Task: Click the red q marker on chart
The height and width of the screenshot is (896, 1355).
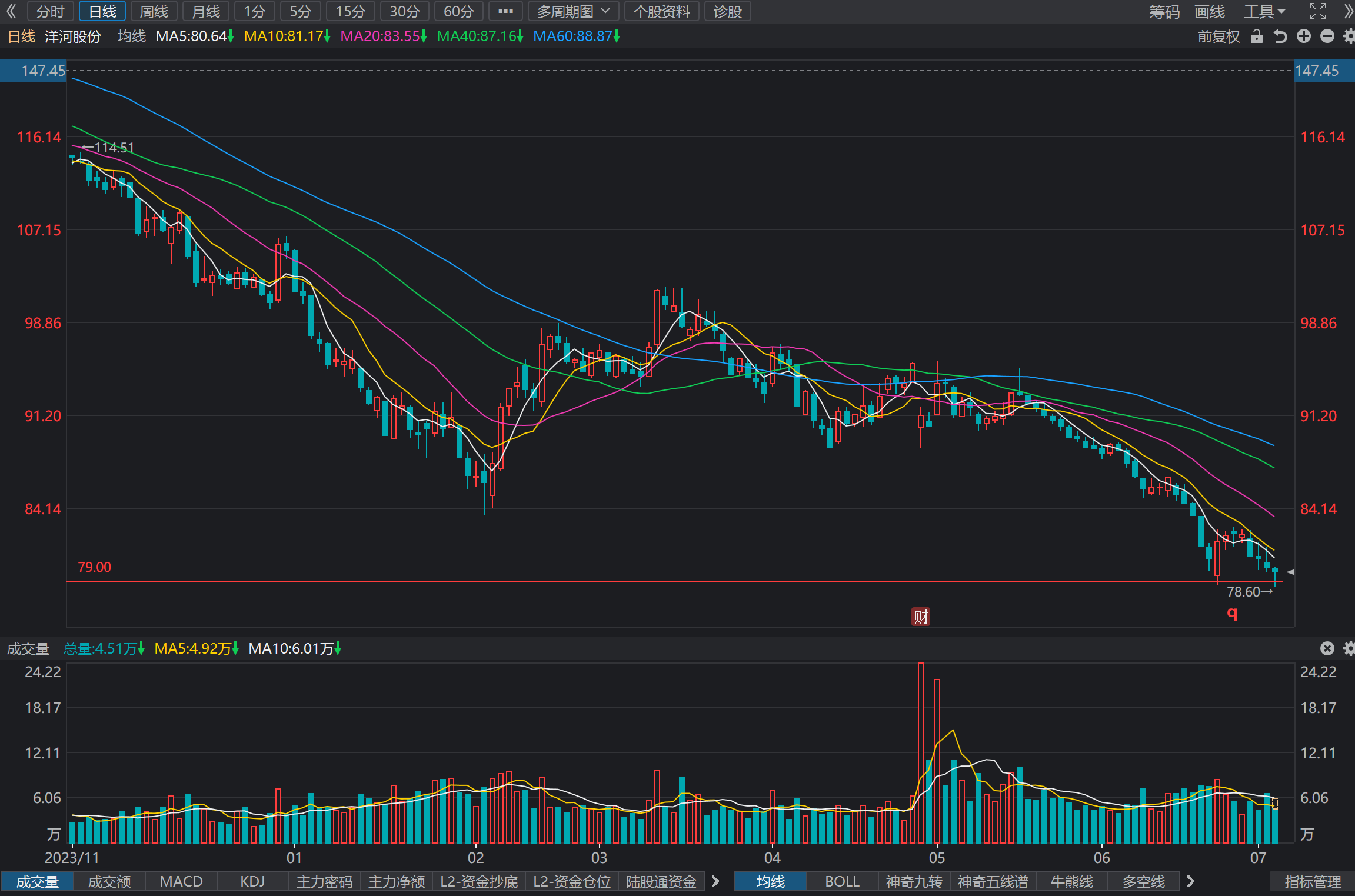Action: (1231, 614)
